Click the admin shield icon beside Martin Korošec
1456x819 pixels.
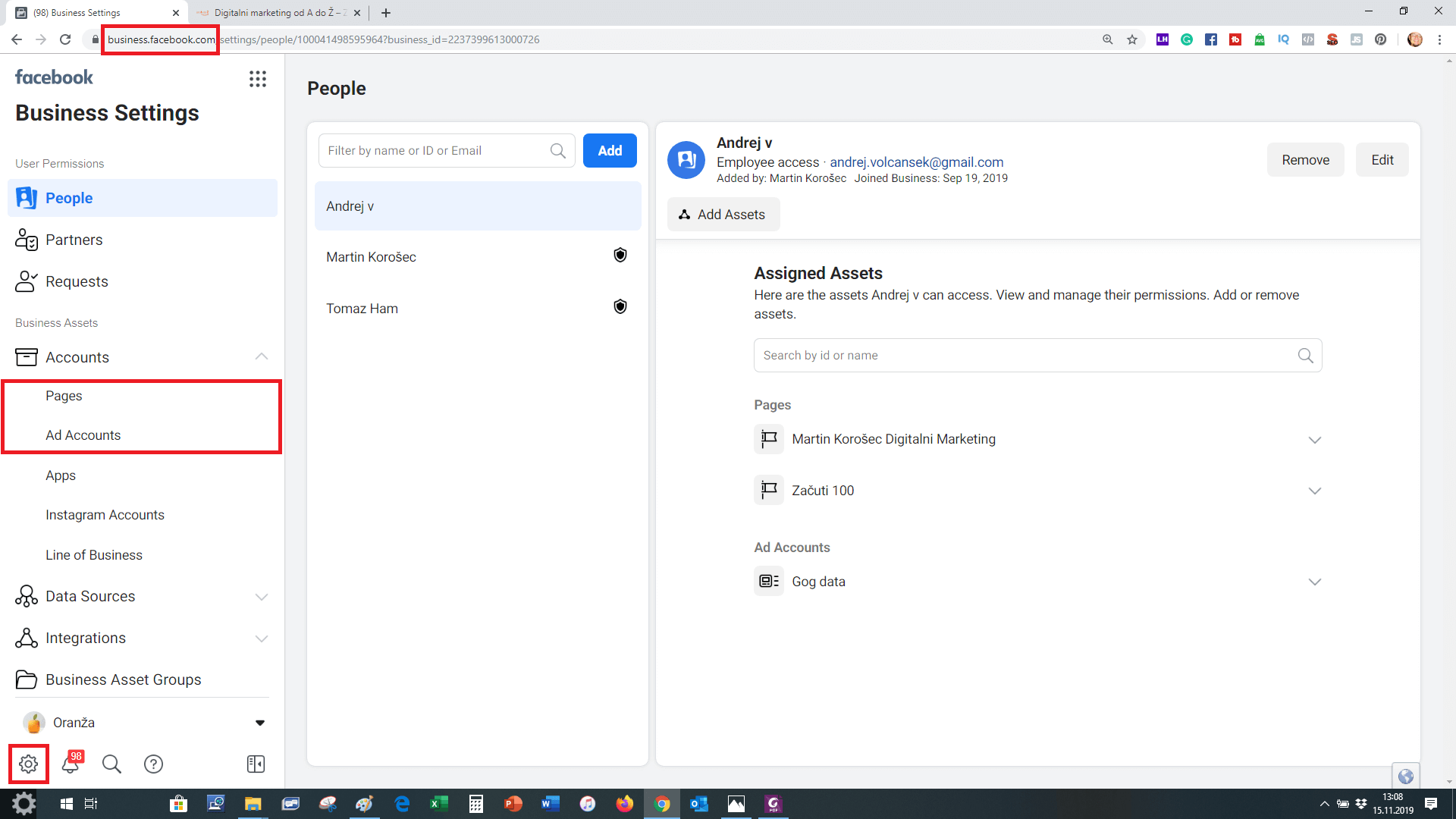pyautogui.click(x=620, y=256)
